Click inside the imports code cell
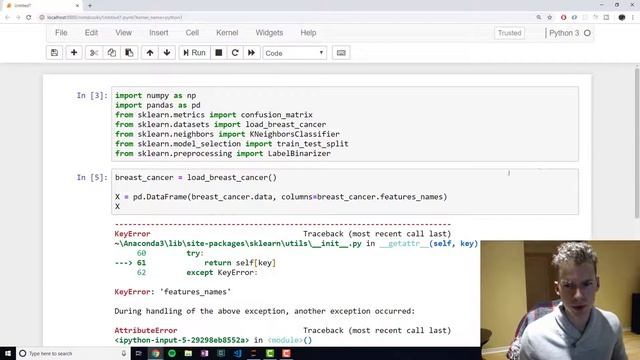This screenshot has height=360, width=640. [345, 124]
